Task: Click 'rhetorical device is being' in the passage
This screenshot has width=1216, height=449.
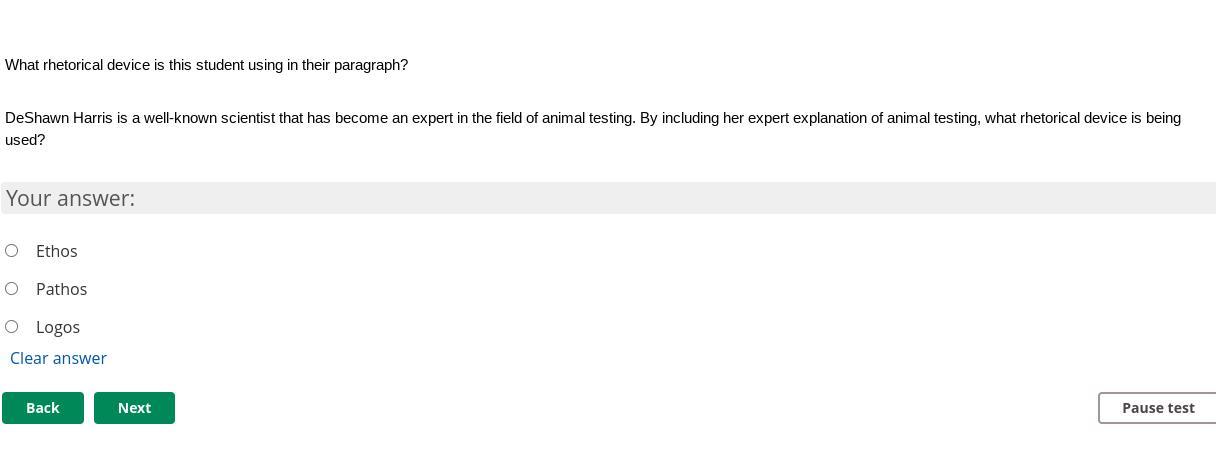Action: pyautogui.click(x=1100, y=118)
